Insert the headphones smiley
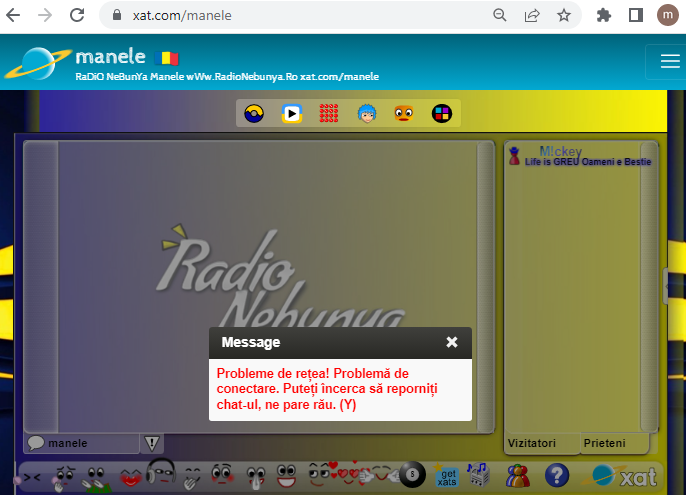686x495 pixels. click(x=161, y=472)
